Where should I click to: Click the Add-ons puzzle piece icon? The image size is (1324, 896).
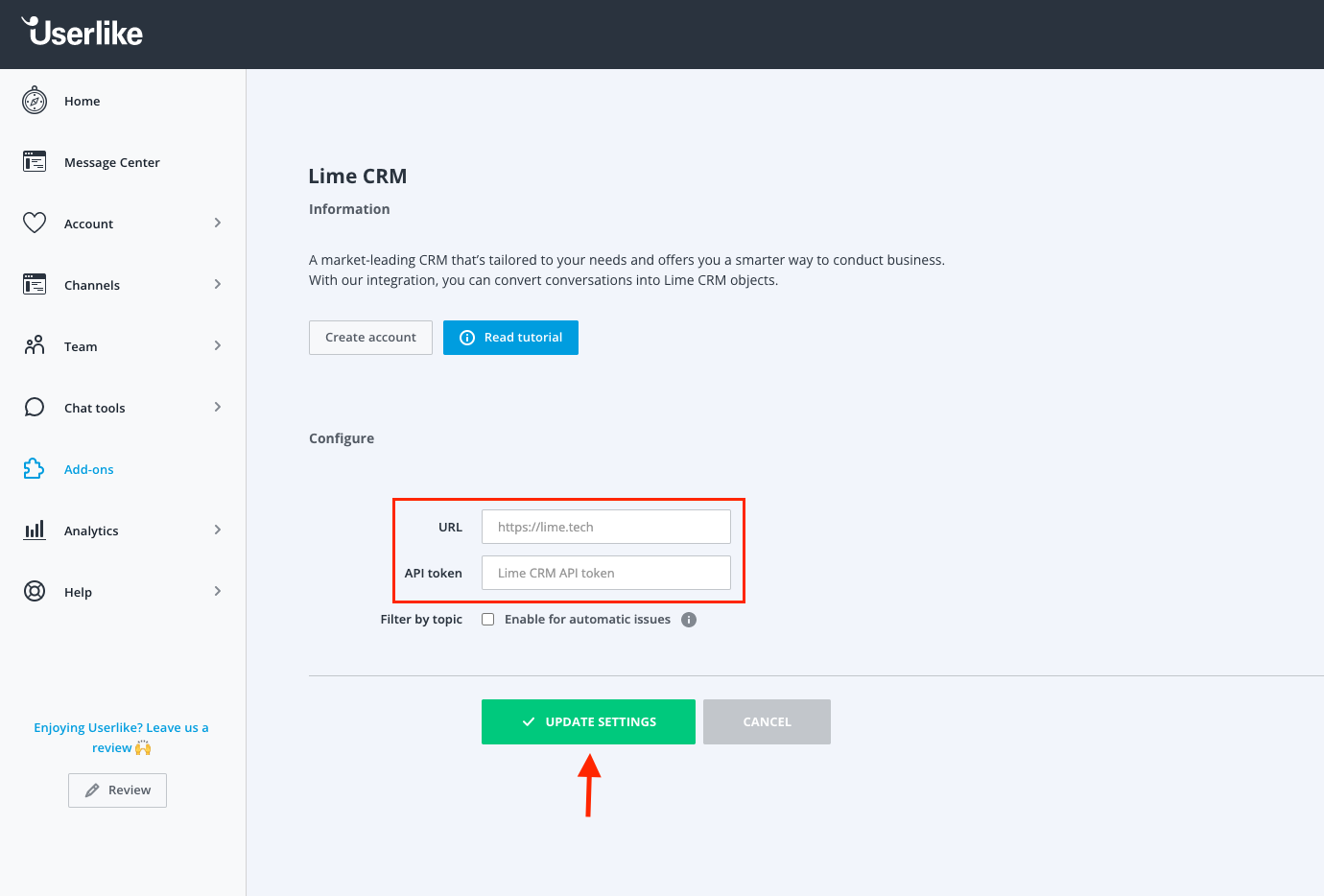tap(35, 469)
